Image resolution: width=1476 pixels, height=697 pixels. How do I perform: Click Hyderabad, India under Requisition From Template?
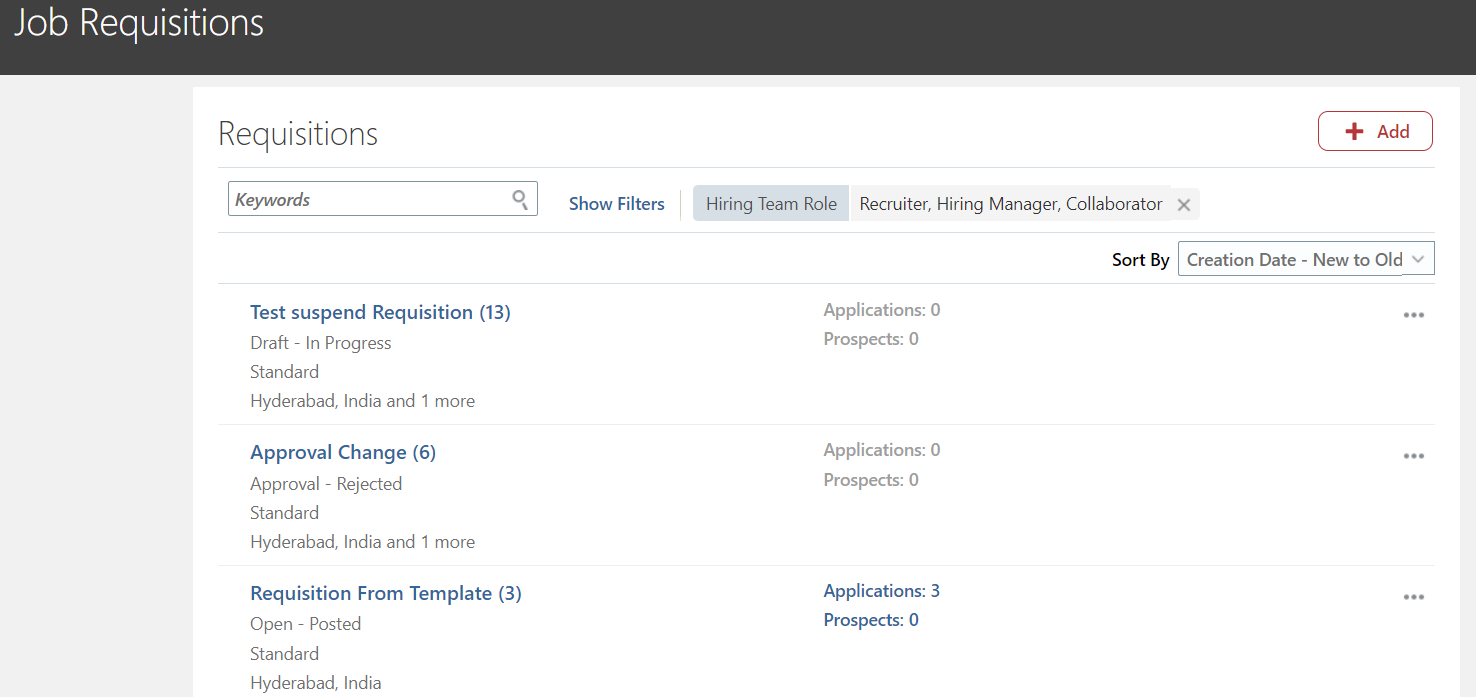(316, 684)
